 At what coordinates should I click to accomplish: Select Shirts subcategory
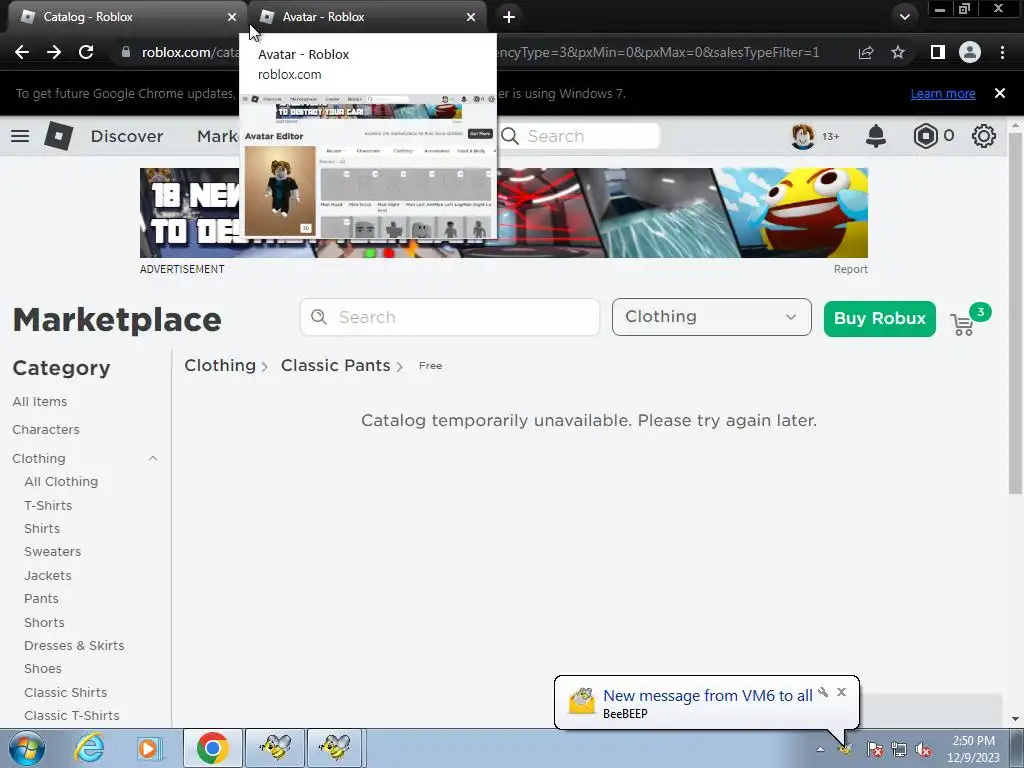coord(42,528)
